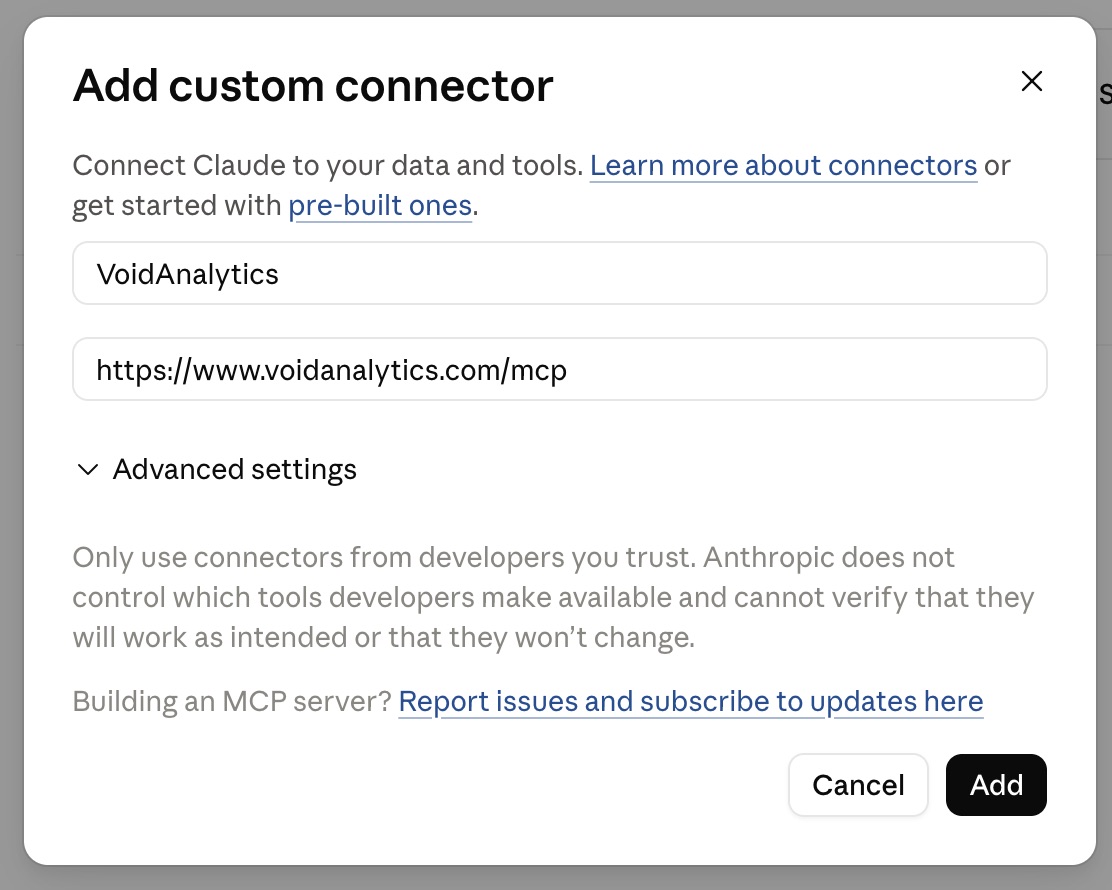Open Report issues and subscribe to updates link
The image size is (1112, 890).
tap(691, 701)
